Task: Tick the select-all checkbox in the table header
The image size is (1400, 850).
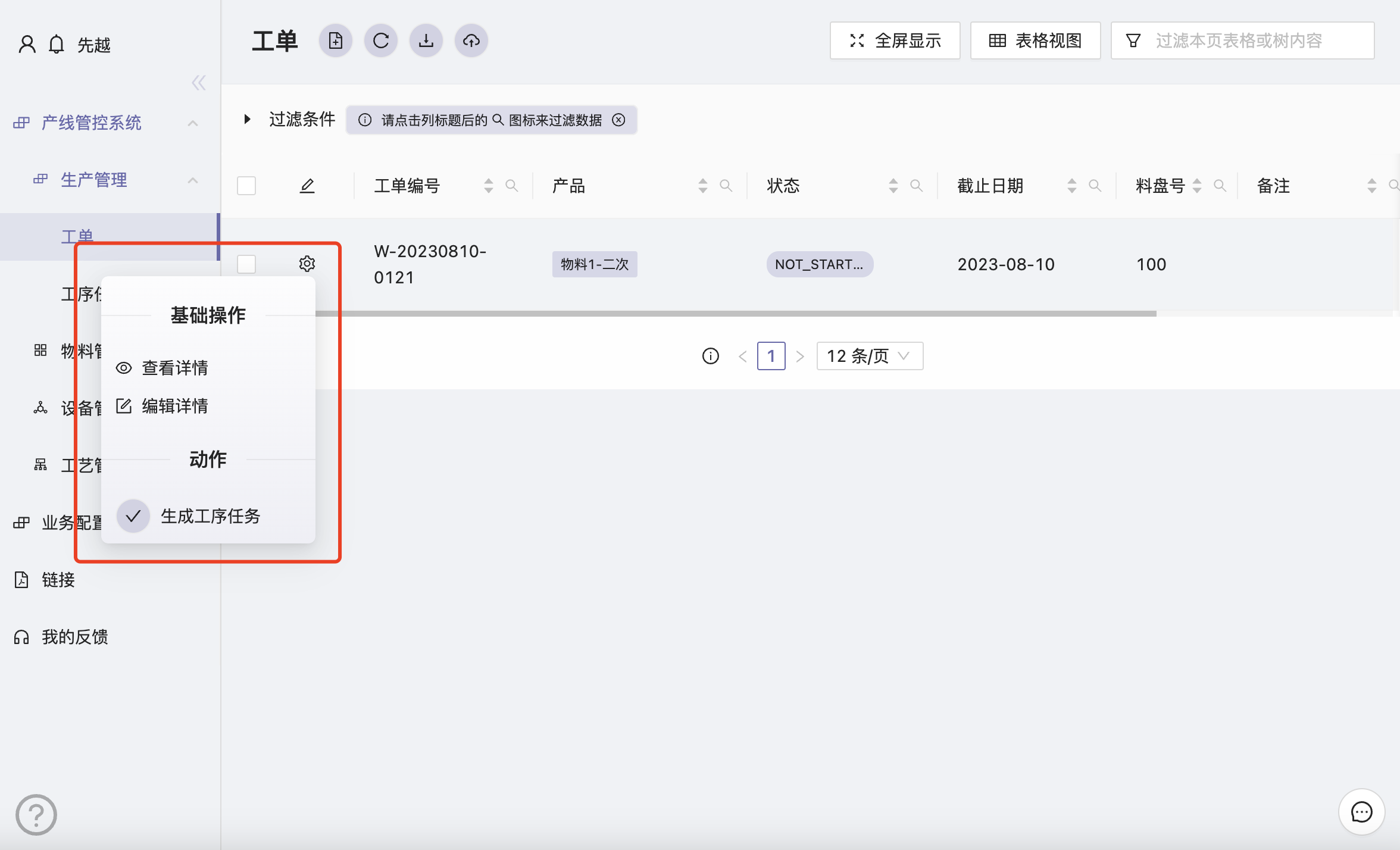Action: coord(246,186)
